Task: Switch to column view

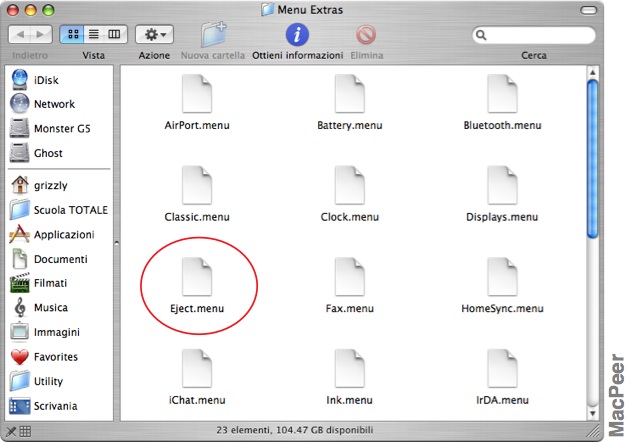Action: click(114, 34)
